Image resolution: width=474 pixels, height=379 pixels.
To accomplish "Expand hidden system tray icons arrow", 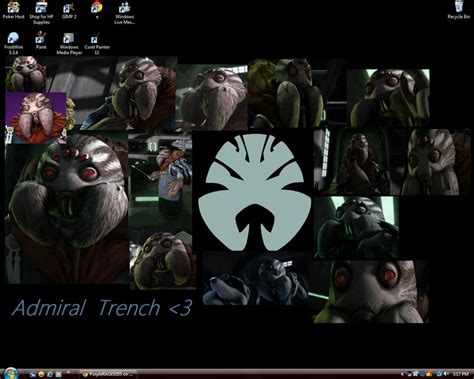I will point(402,374).
